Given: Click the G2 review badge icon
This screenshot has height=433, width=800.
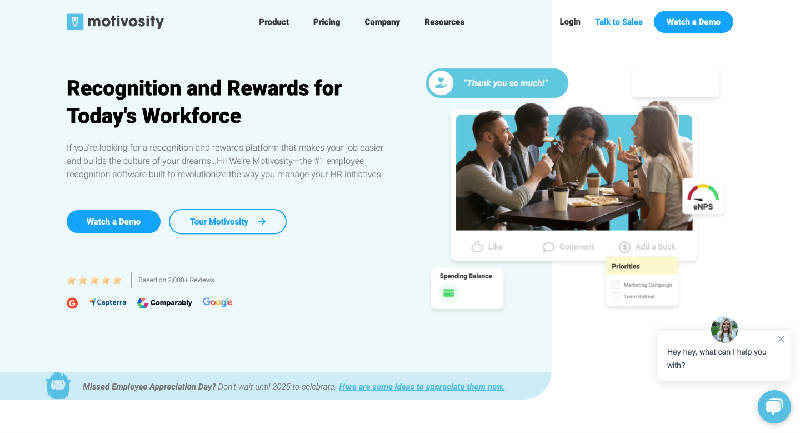Looking at the screenshot, I should tap(72, 302).
